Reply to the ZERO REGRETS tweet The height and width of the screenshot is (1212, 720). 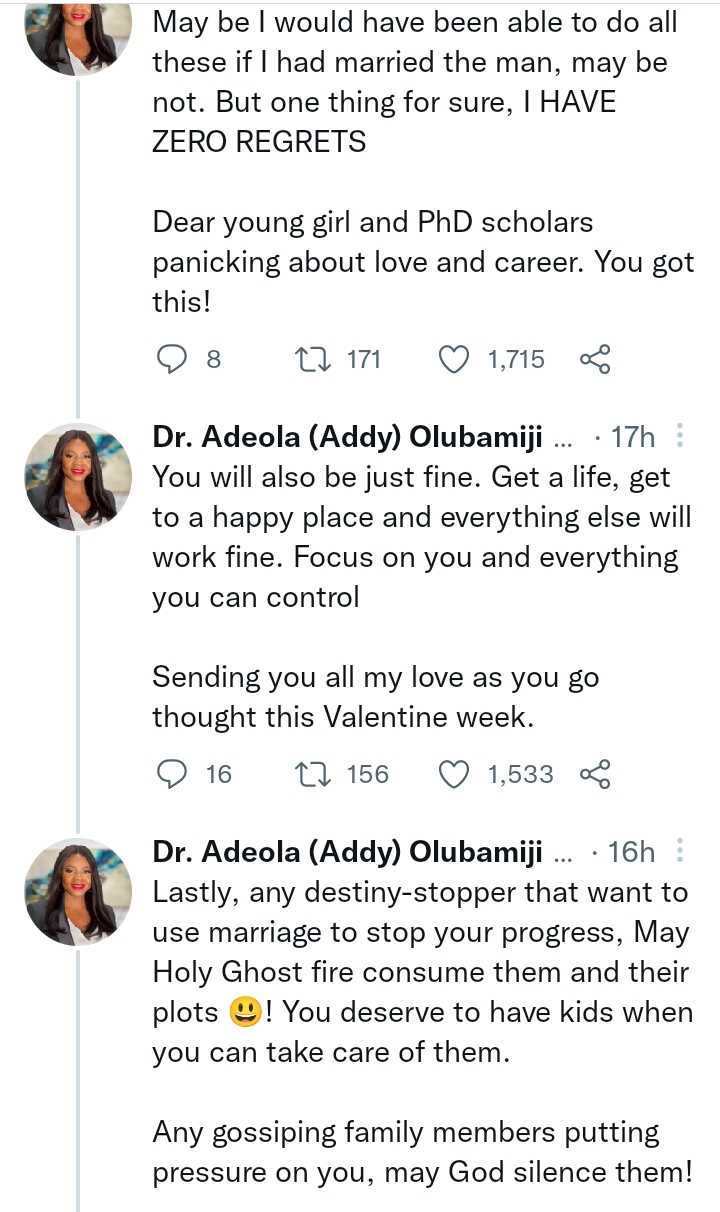174,360
